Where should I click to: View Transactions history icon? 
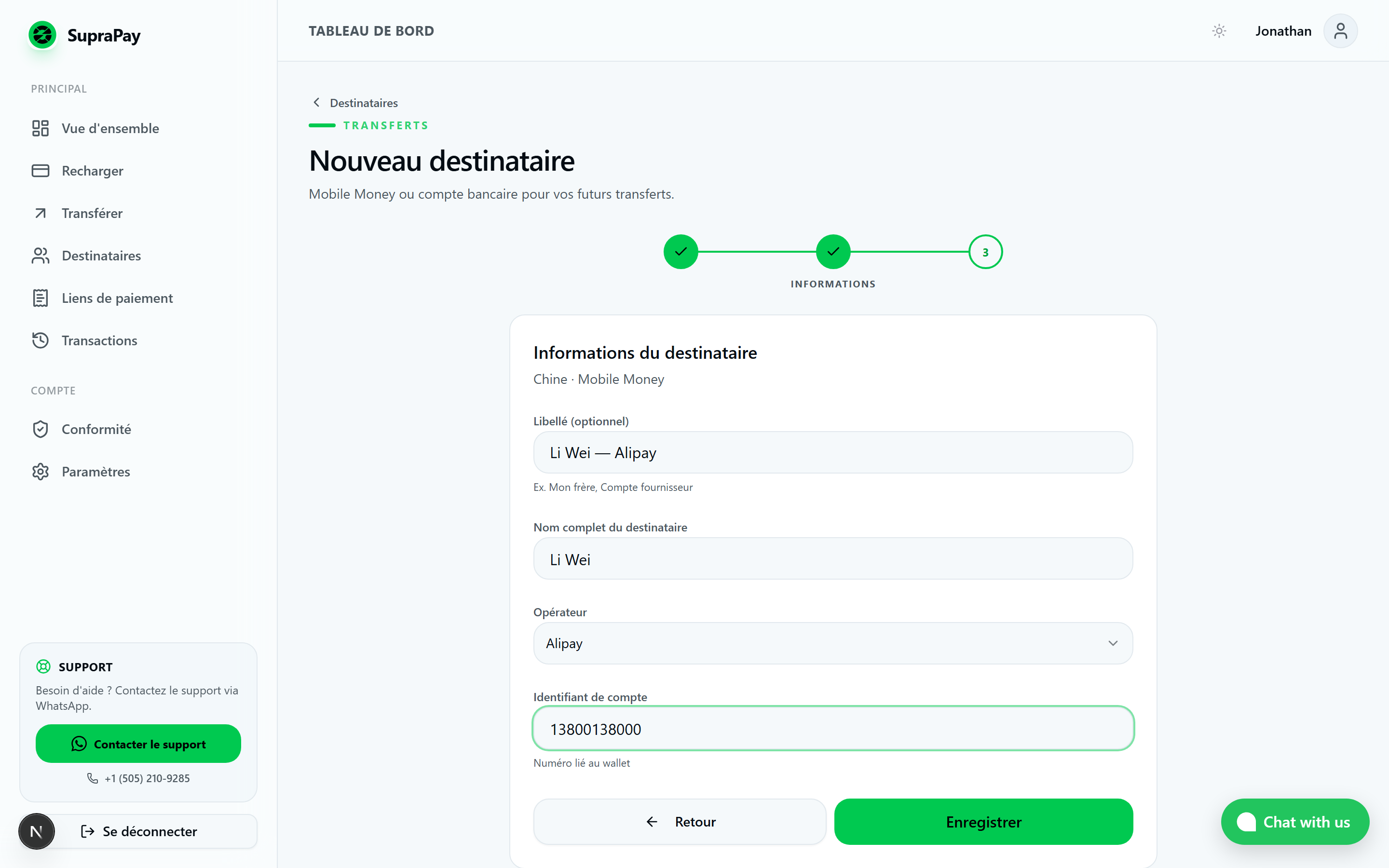coord(40,340)
